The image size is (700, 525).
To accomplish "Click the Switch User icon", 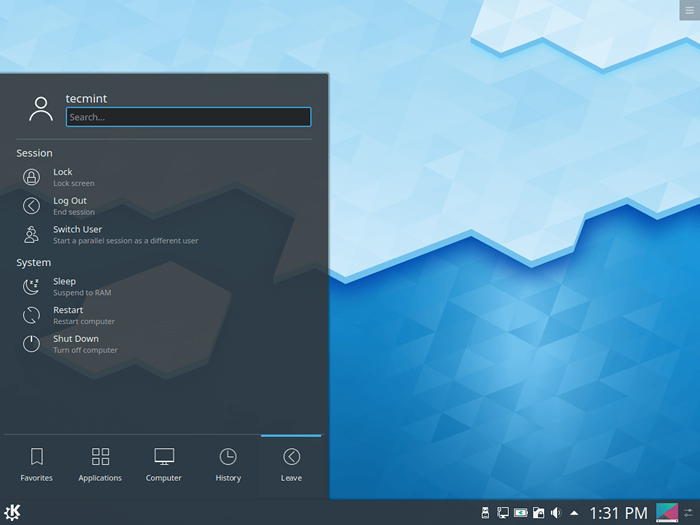I will [32, 234].
